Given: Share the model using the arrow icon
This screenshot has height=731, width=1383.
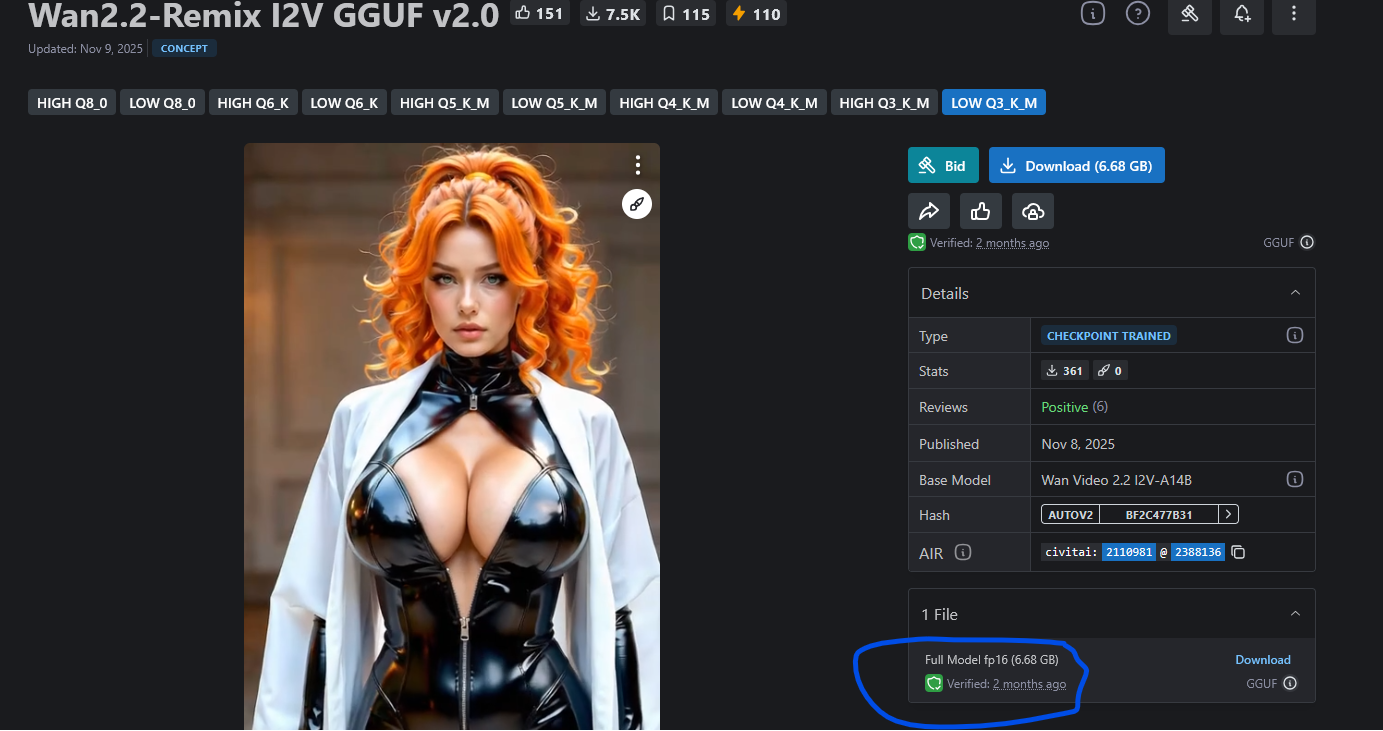Looking at the screenshot, I should pos(929,211).
